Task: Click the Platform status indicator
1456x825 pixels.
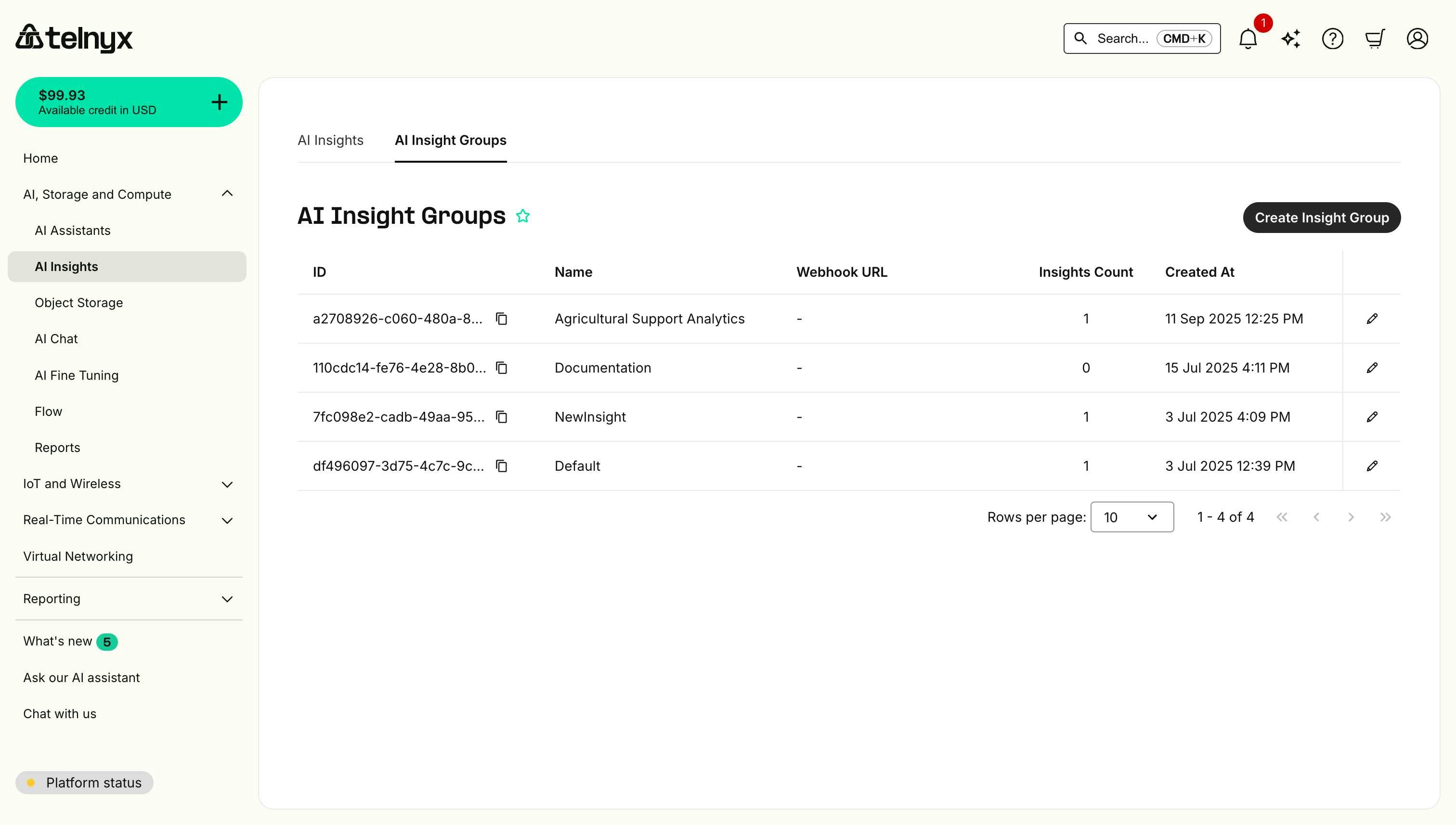Action: pyautogui.click(x=84, y=783)
